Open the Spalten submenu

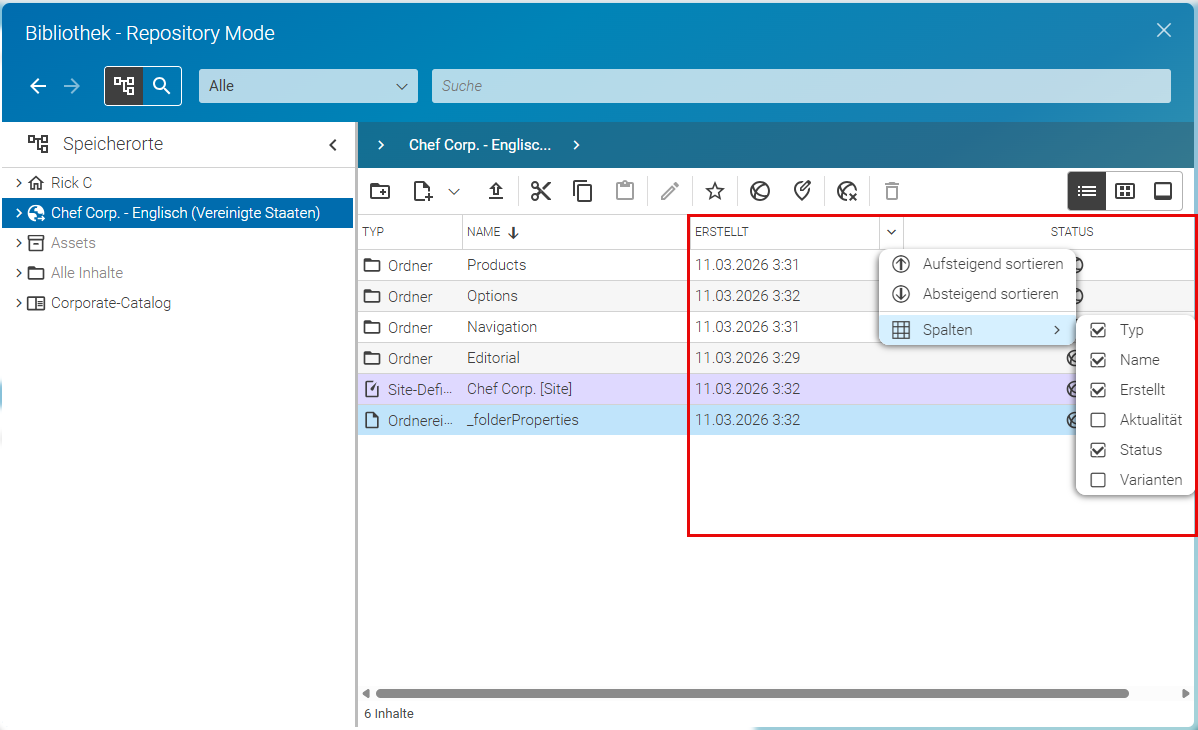(977, 330)
